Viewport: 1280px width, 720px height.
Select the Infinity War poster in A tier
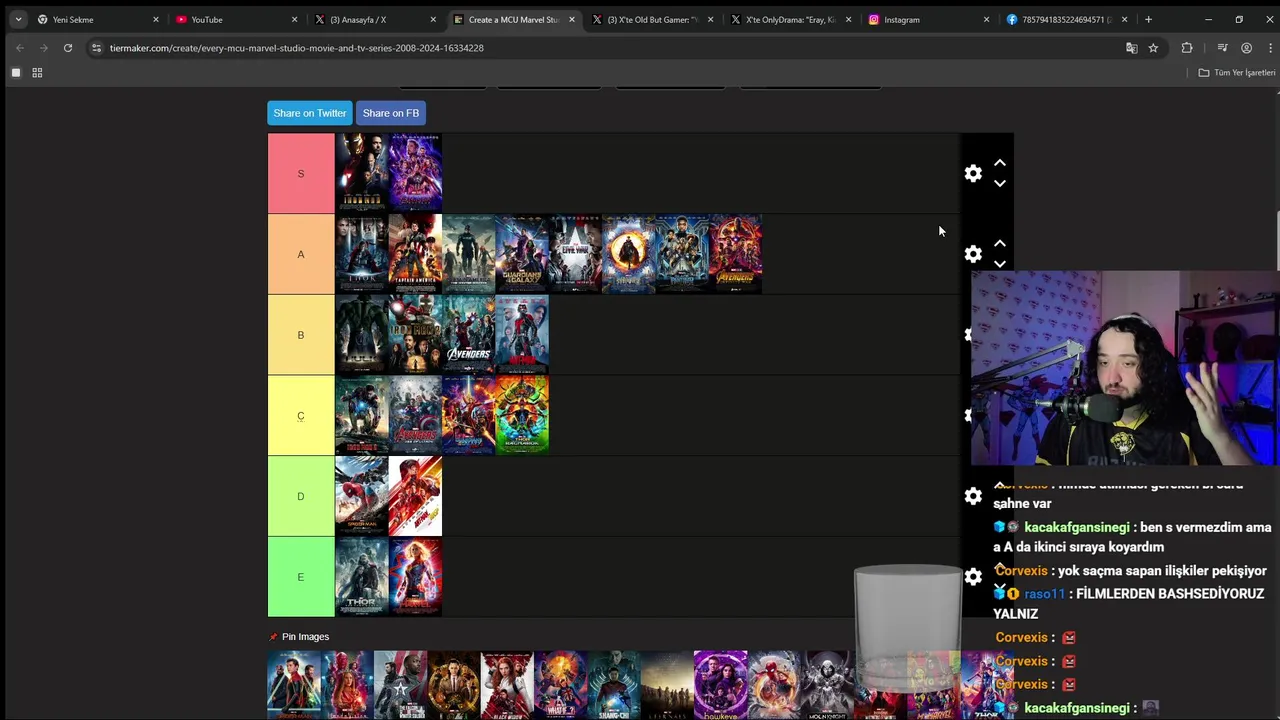coord(735,254)
